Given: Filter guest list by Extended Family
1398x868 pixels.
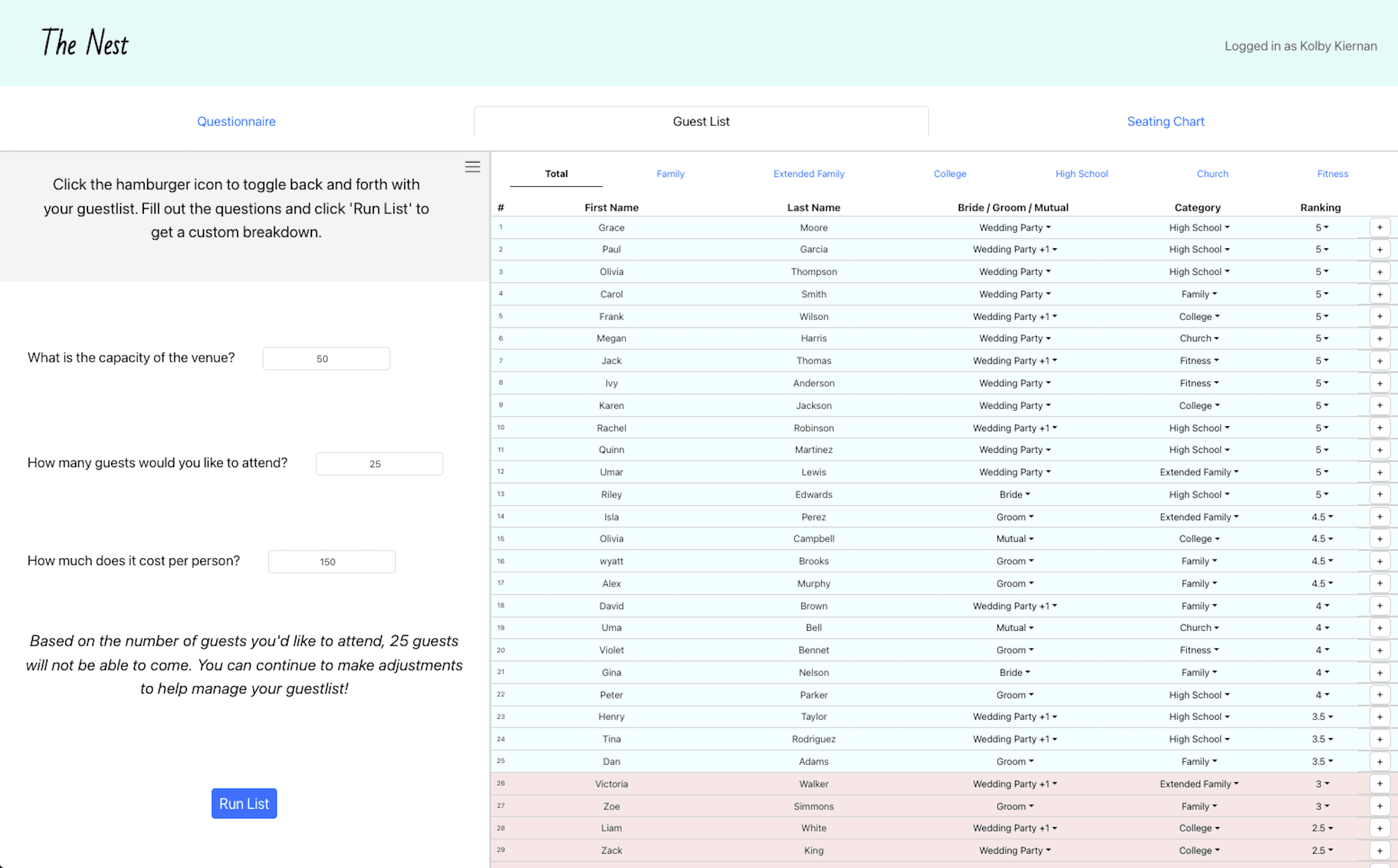Looking at the screenshot, I should click(x=808, y=174).
